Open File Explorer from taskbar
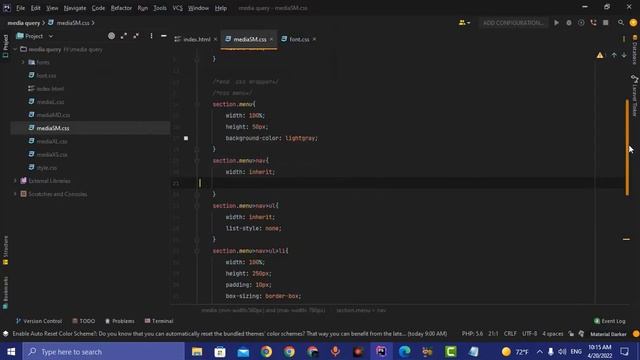The width and height of the screenshot is (640, 360). (x=197, y=351)
